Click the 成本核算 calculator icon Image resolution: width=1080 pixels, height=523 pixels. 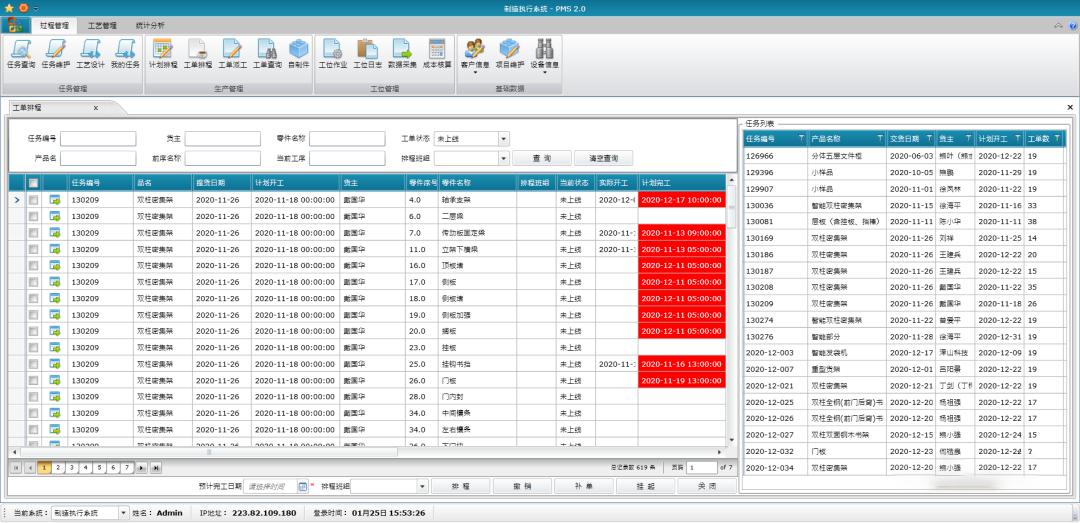pos(436,53)
